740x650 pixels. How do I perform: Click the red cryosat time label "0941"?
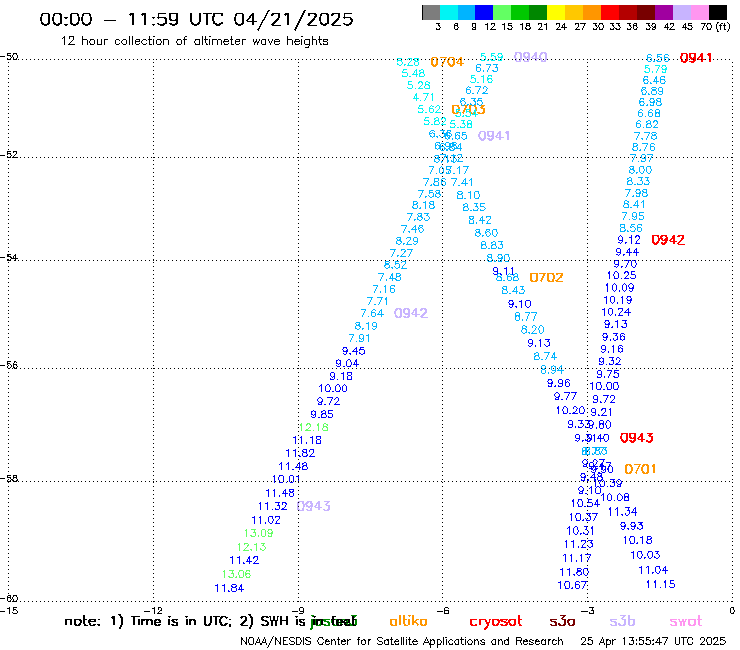(696, 58)
